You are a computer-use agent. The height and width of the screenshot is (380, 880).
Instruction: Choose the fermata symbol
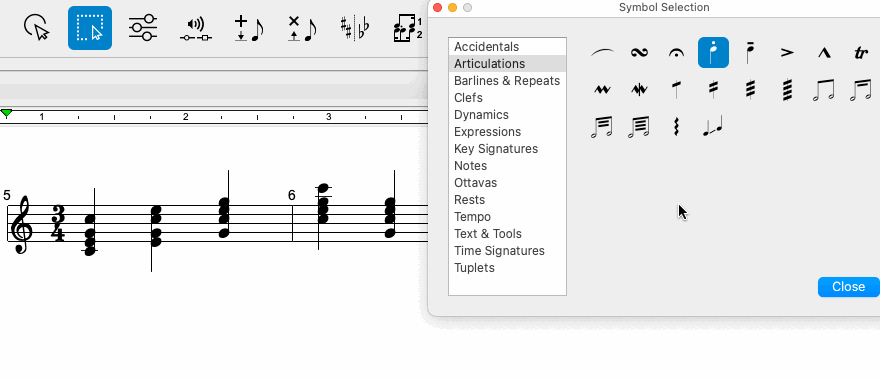[676, 53]
